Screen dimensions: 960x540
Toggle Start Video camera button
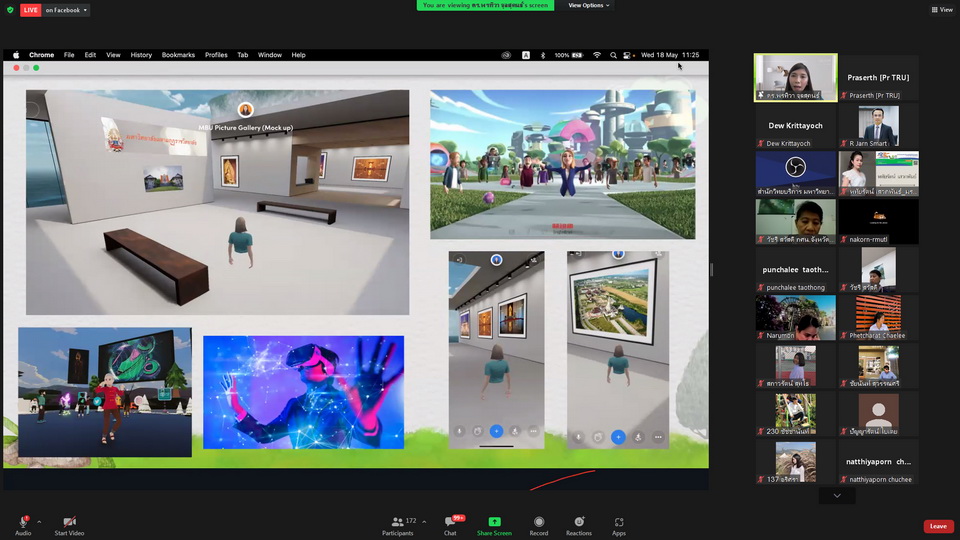[x=69, y=525]
